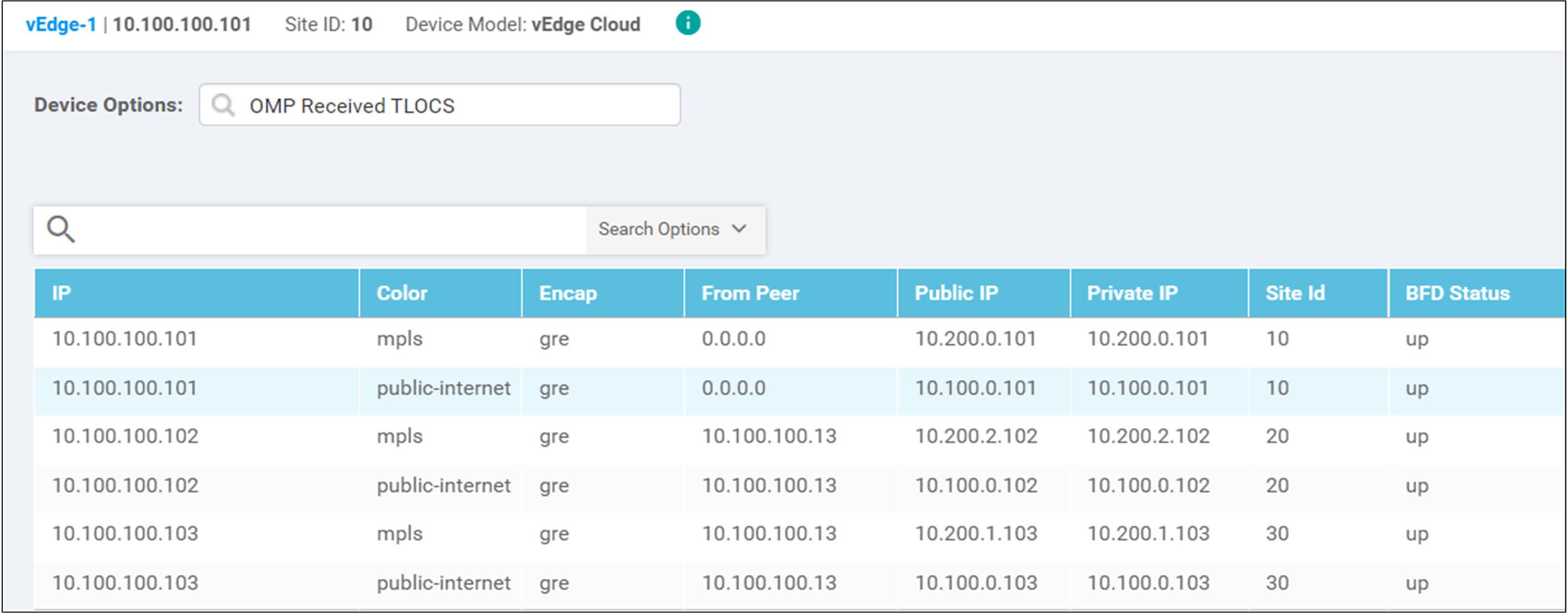The height and width of the screenshot is (613, 1568).
Task: Click mpls color for 10.100.100.101
Action: pyautogui.click(x=399, y=339)
